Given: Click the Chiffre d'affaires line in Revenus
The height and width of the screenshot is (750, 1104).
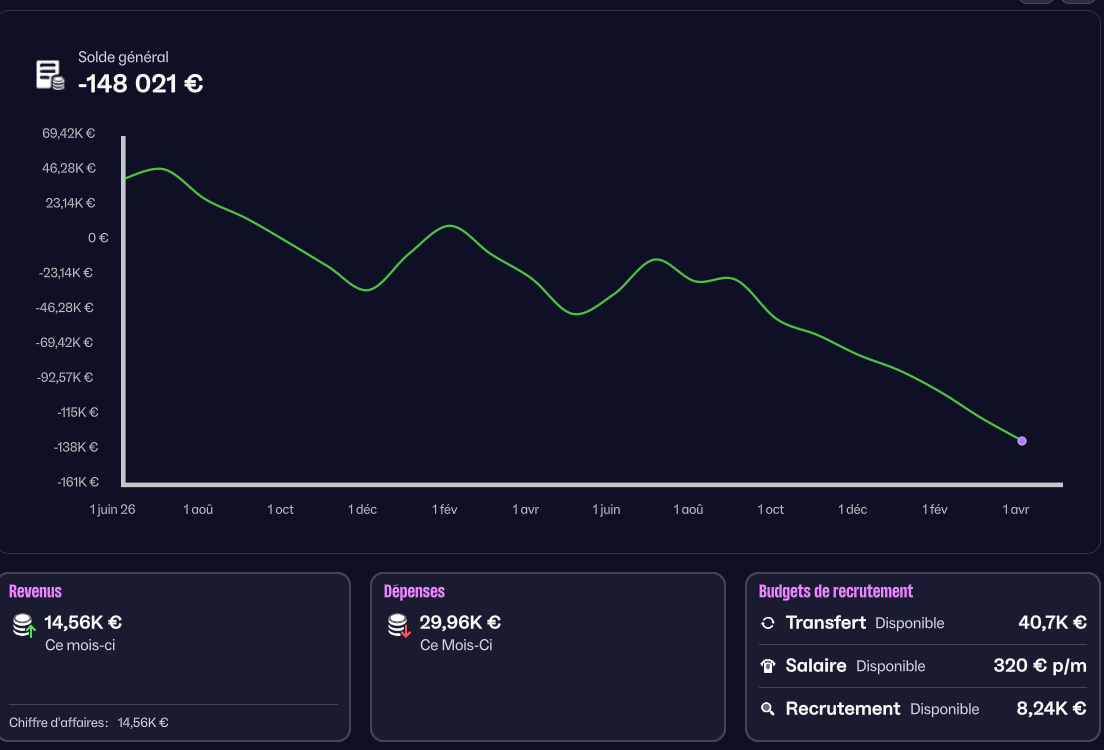Looking at the screenshot, I should coord(89,723).
